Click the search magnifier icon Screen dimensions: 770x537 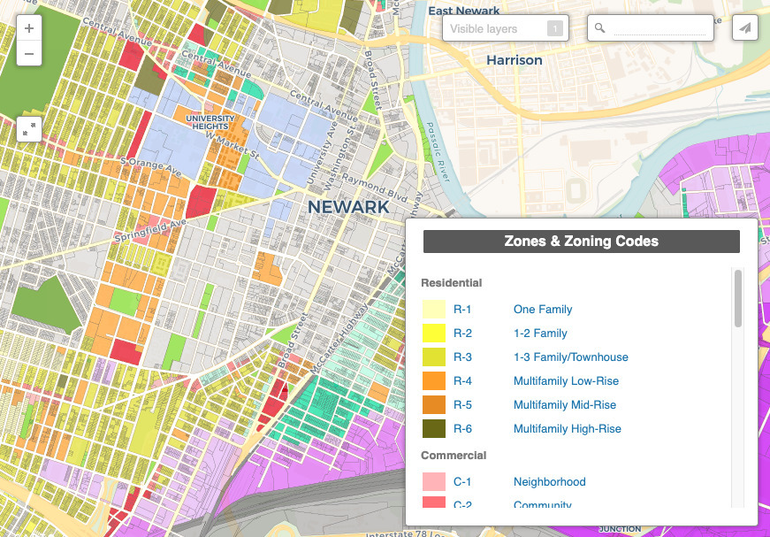(600, 29)
